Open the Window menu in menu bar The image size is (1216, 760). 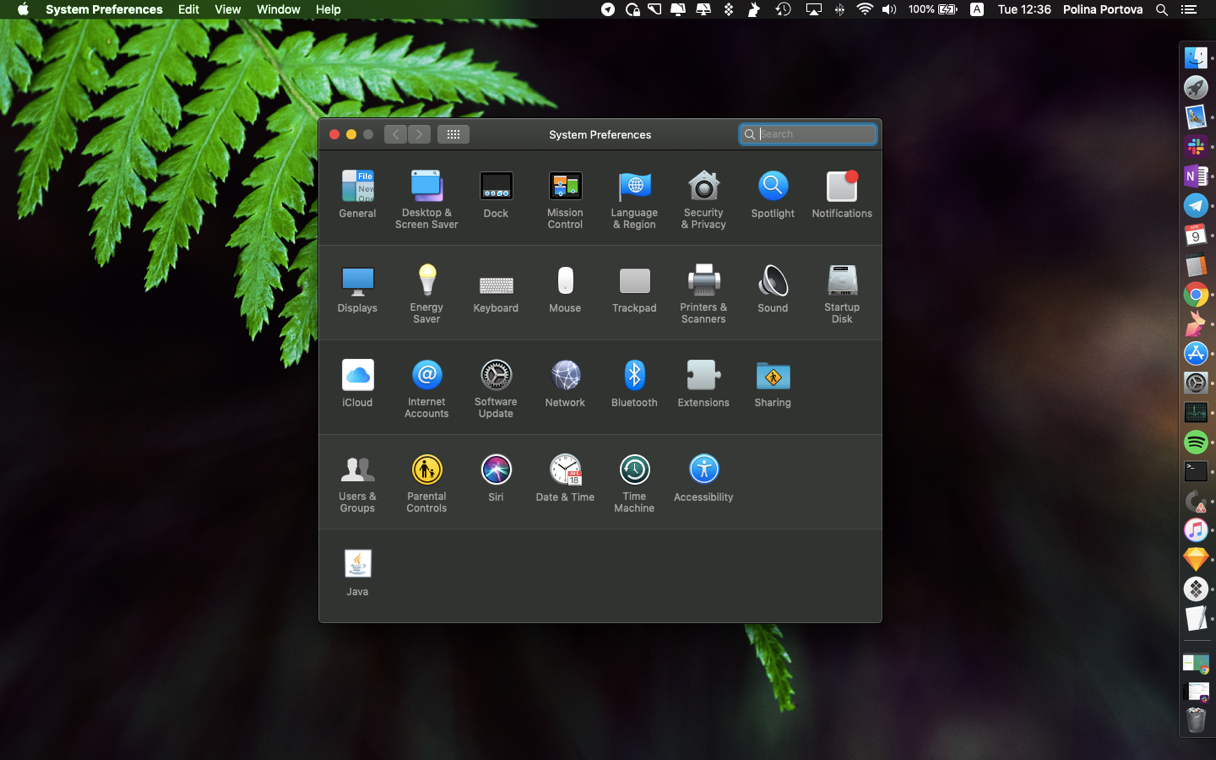[x=278, y=9]
